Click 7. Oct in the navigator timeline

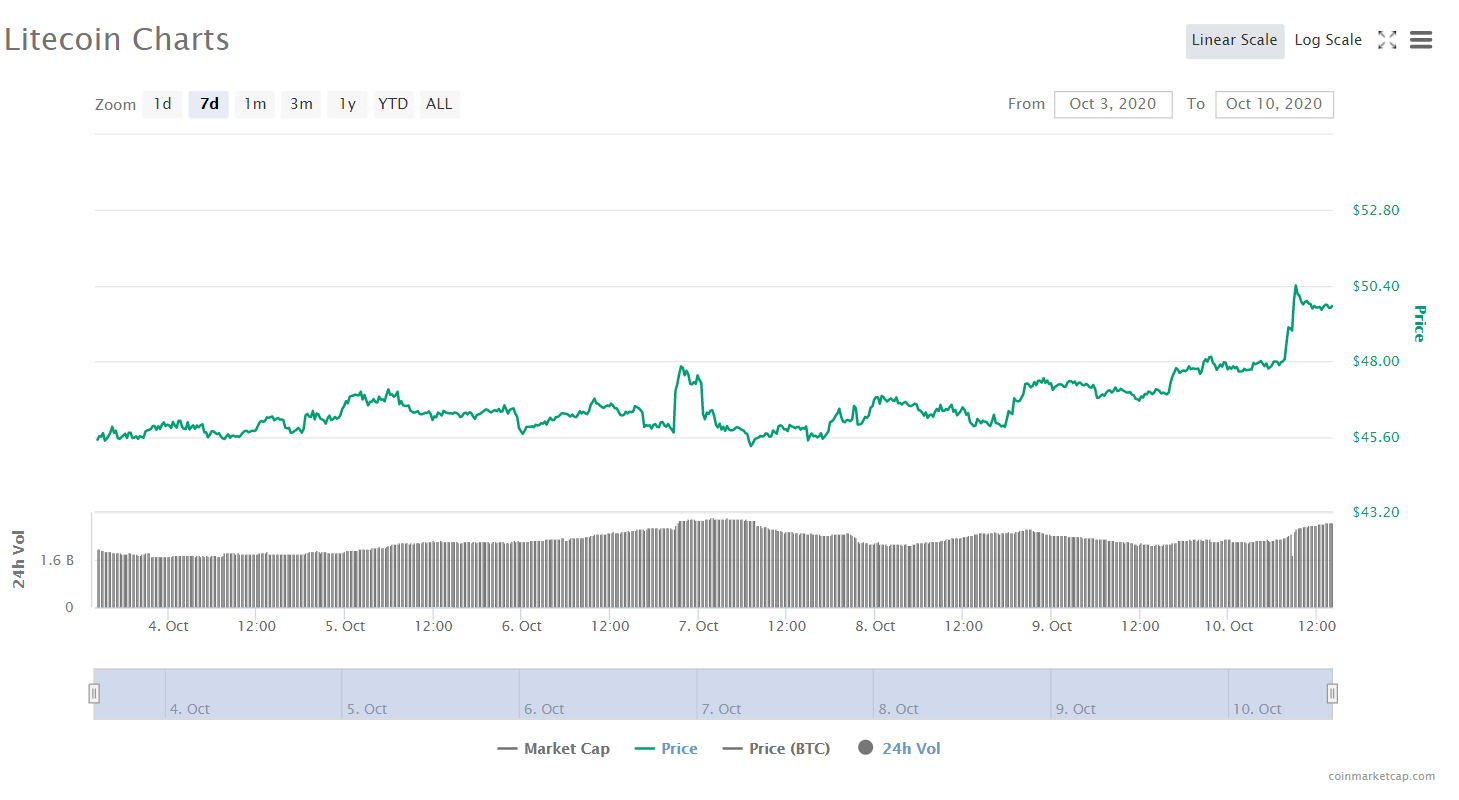coord(721,709)
